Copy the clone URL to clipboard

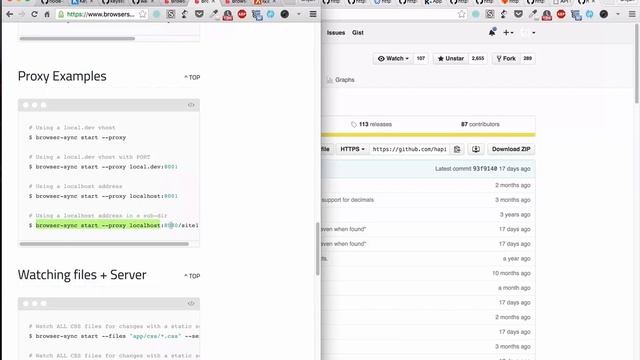coord(457,149)
